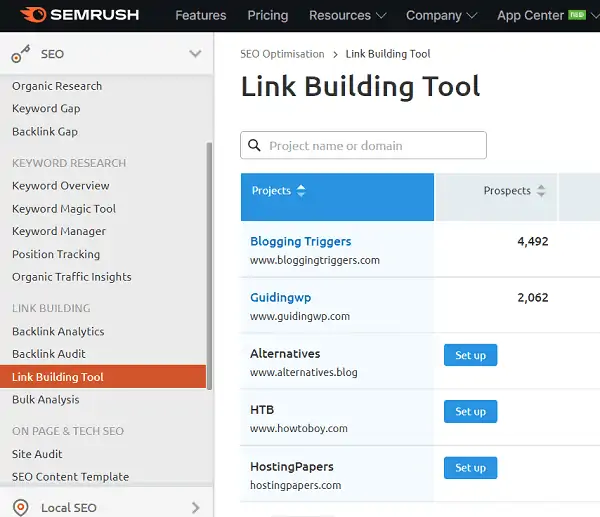Click the SEO key icon in sidebar

click(x=21, y=54)
